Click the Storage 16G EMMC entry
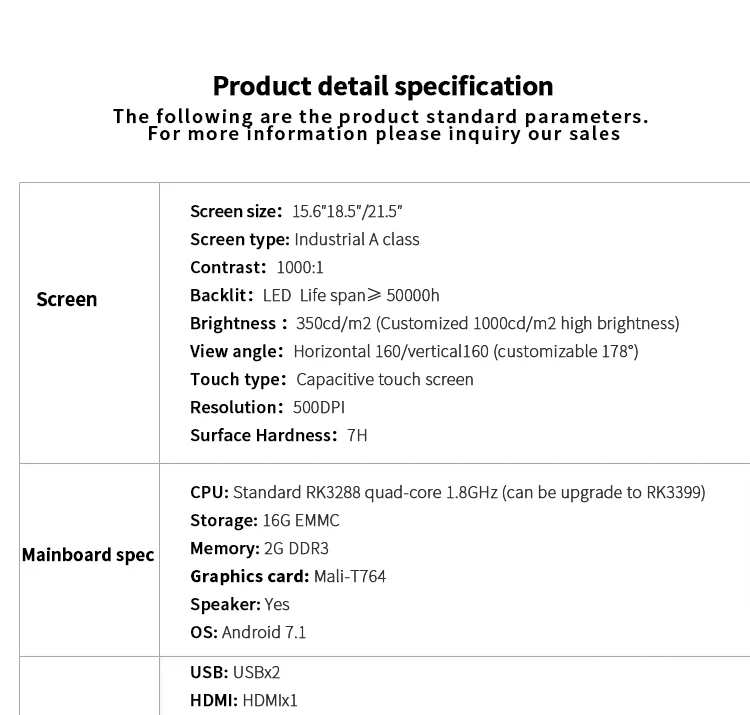This screenshot has width=750, height=715. pos(265,520)
